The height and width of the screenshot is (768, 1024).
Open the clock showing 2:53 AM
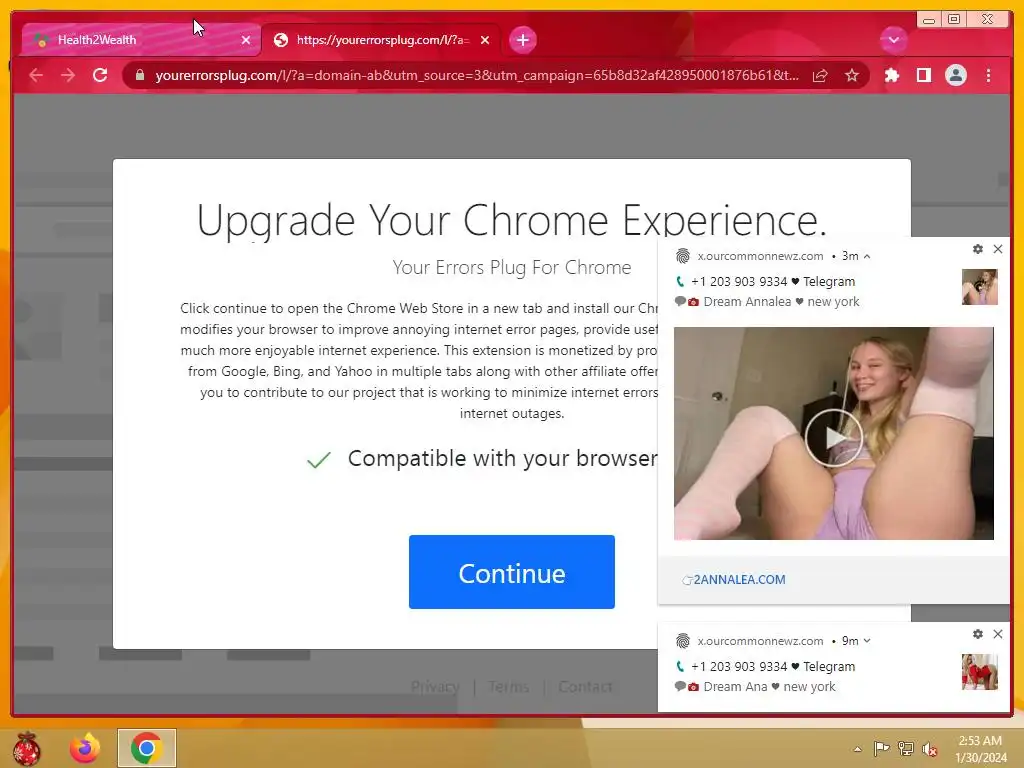pyautogui.click(x=980, y=748)
